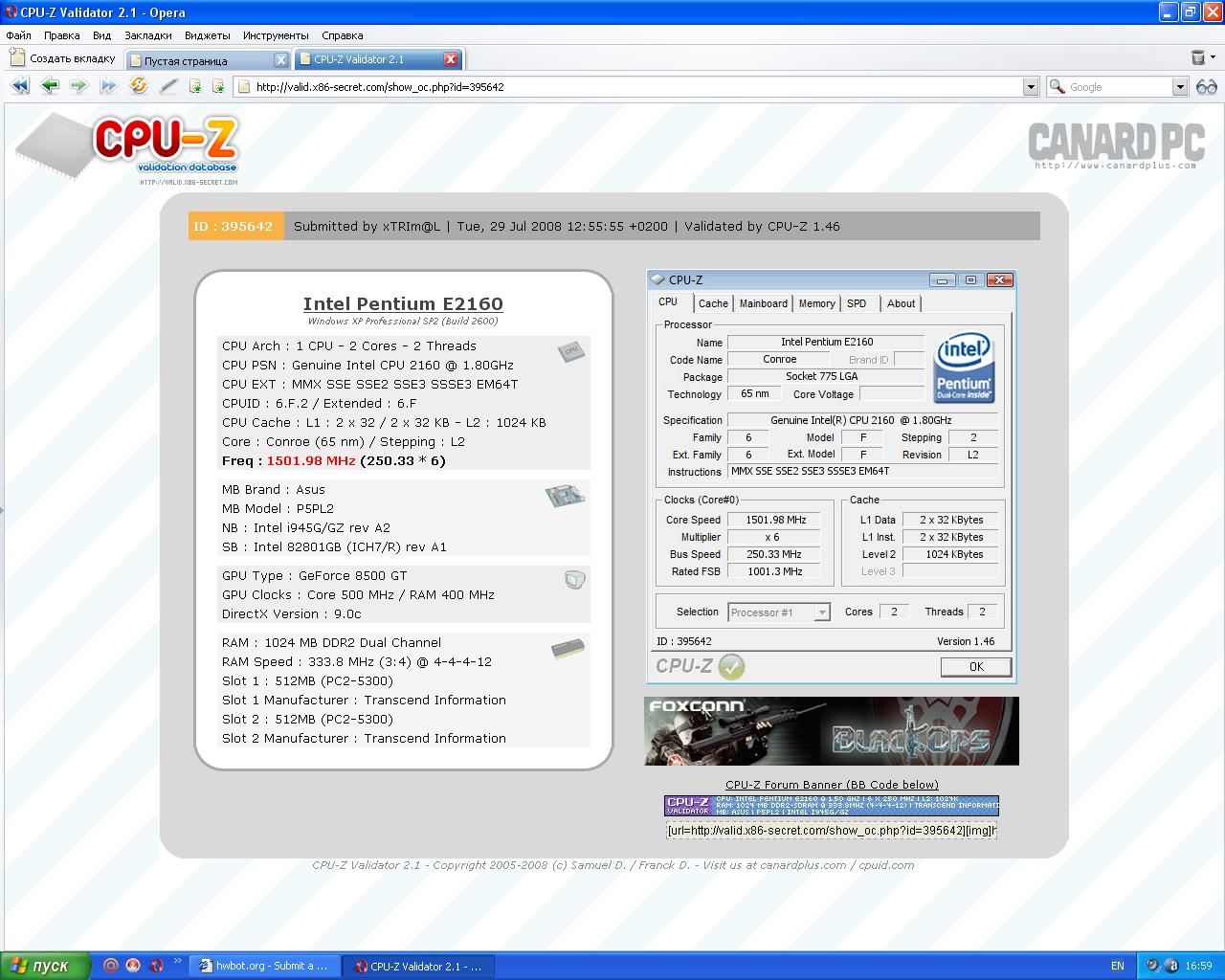This screenshot has width=1225, height=980.
Task: Open the Правка menu
Action: 61,35
